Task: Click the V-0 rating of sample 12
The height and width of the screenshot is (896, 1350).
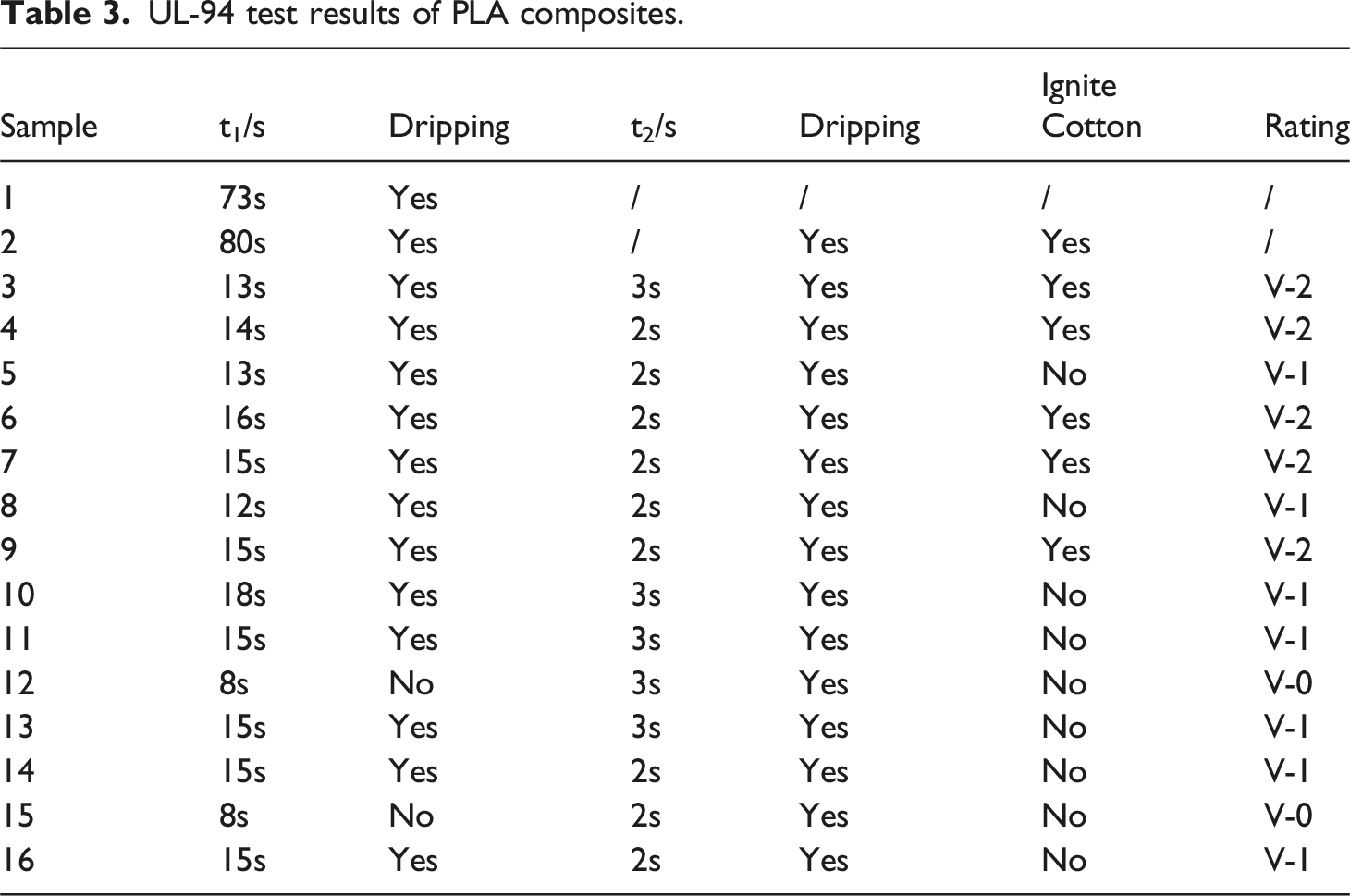Action: coord(1288,683)
